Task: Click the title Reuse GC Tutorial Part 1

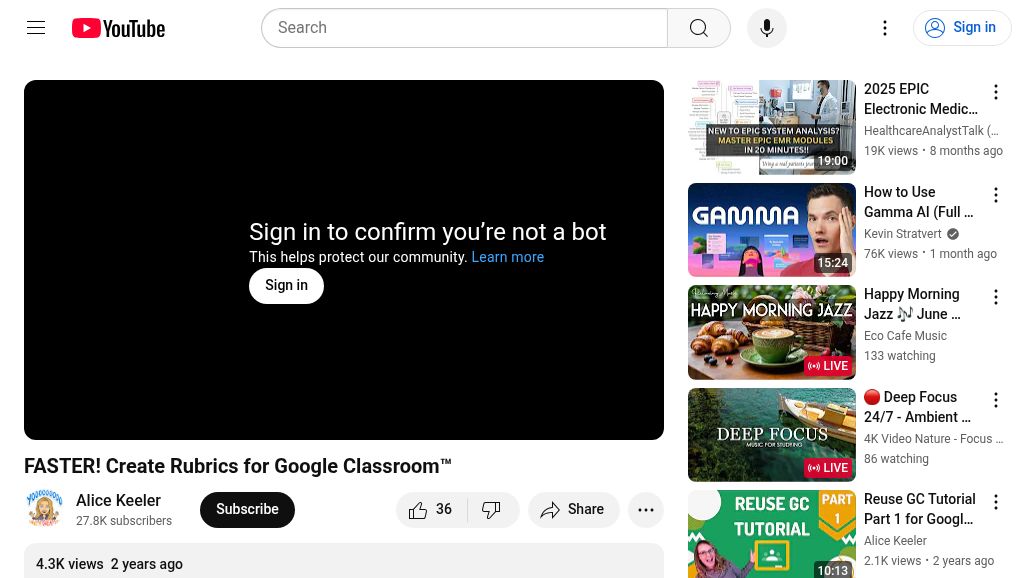Action: pyautogui.click(x=920, y=509)
